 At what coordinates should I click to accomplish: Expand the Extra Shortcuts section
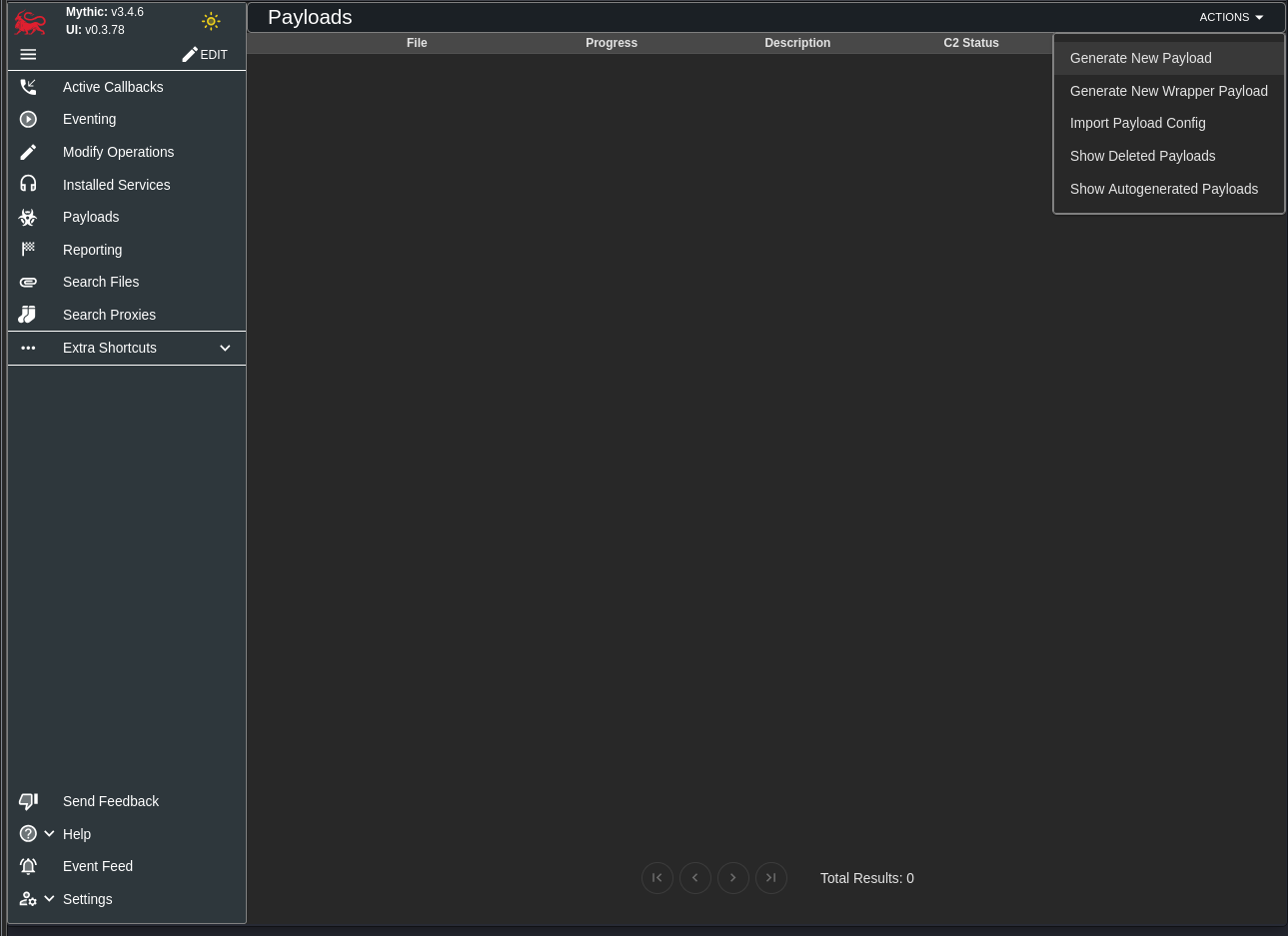tap(225, 348)
